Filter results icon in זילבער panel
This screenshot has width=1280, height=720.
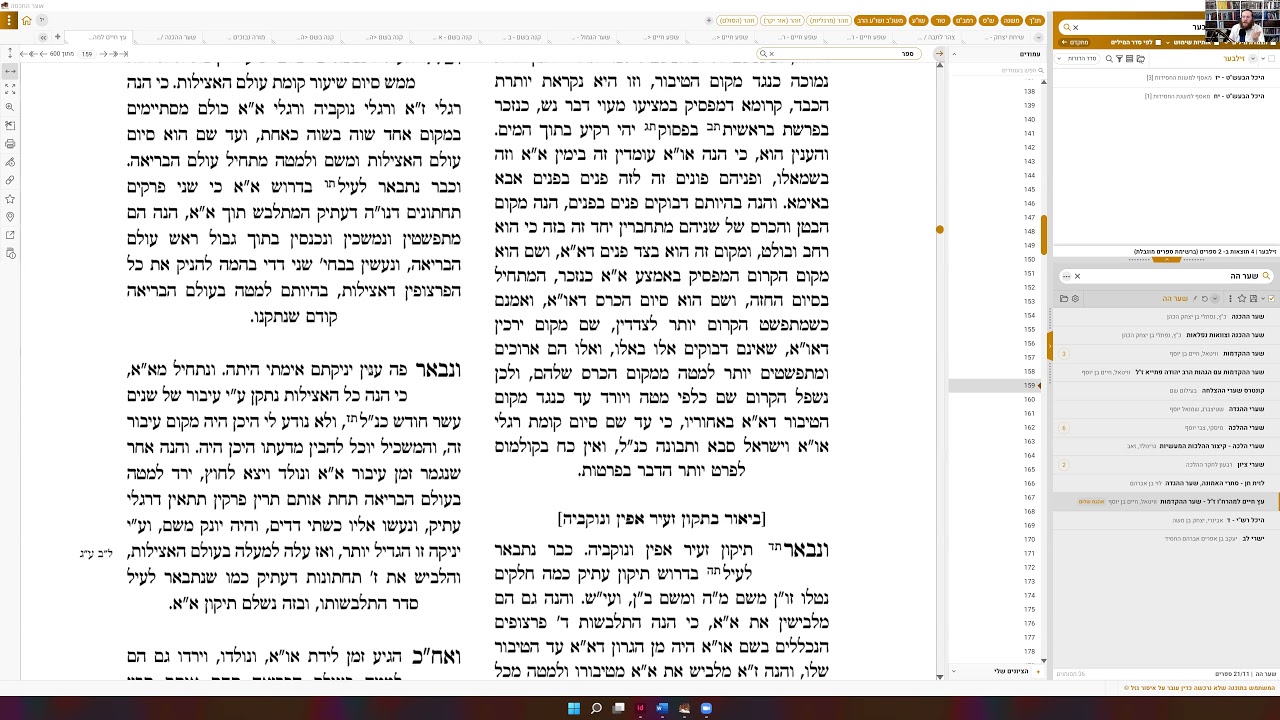pyautogui.click(x=1119, y=59)
